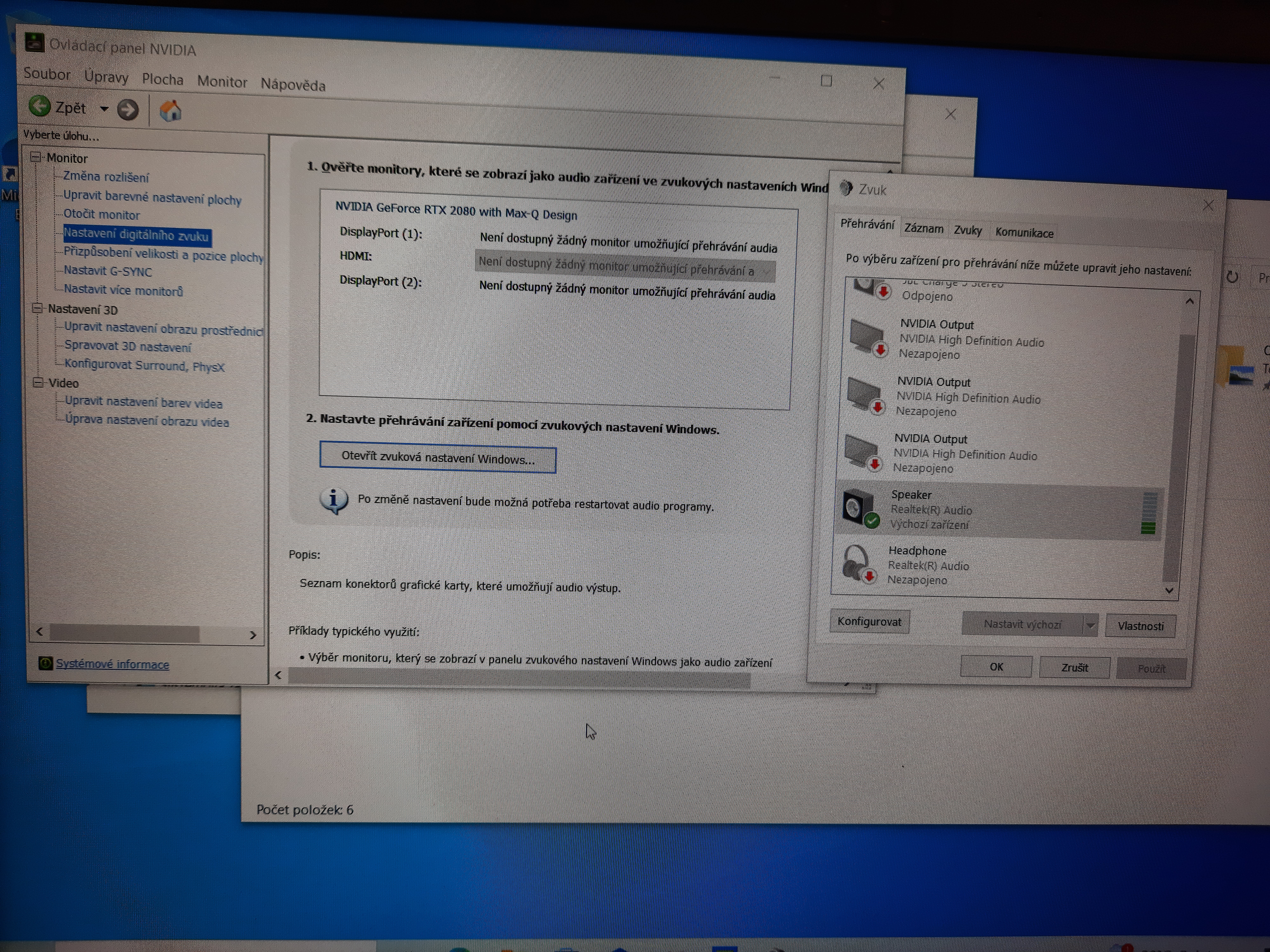The height and width of the screenshot is (952, 1270).
Task: Click the Konfigurovat button
Action: (x=869, y=621)
